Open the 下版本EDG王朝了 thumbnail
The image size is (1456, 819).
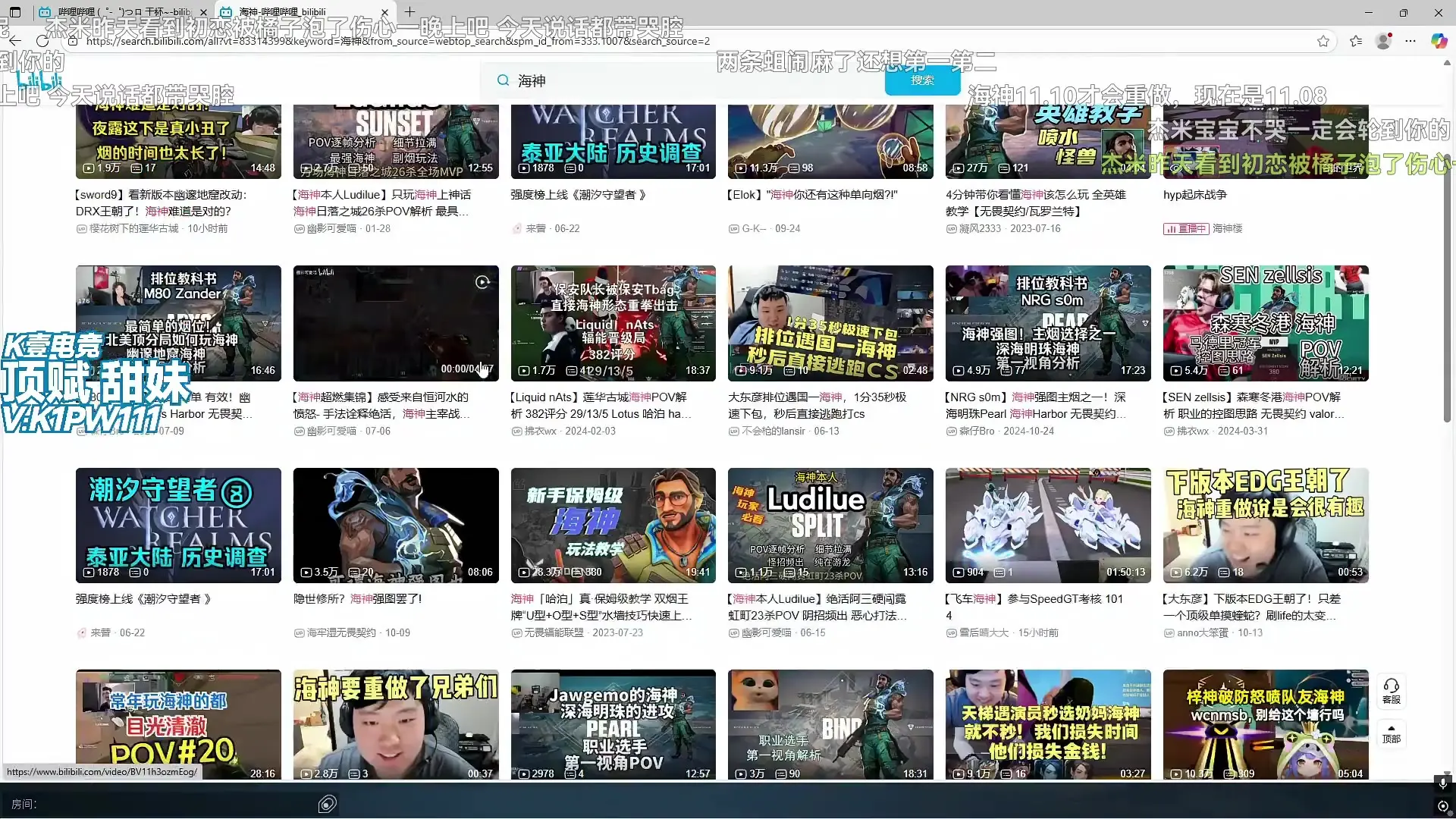[x=1266, y=526]
